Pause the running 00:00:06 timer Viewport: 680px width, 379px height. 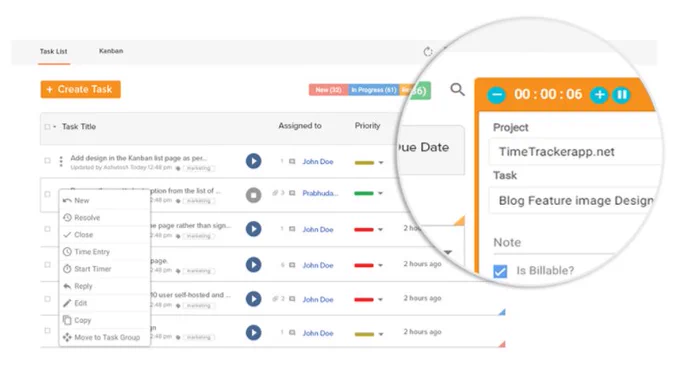(x=621, y=95)
